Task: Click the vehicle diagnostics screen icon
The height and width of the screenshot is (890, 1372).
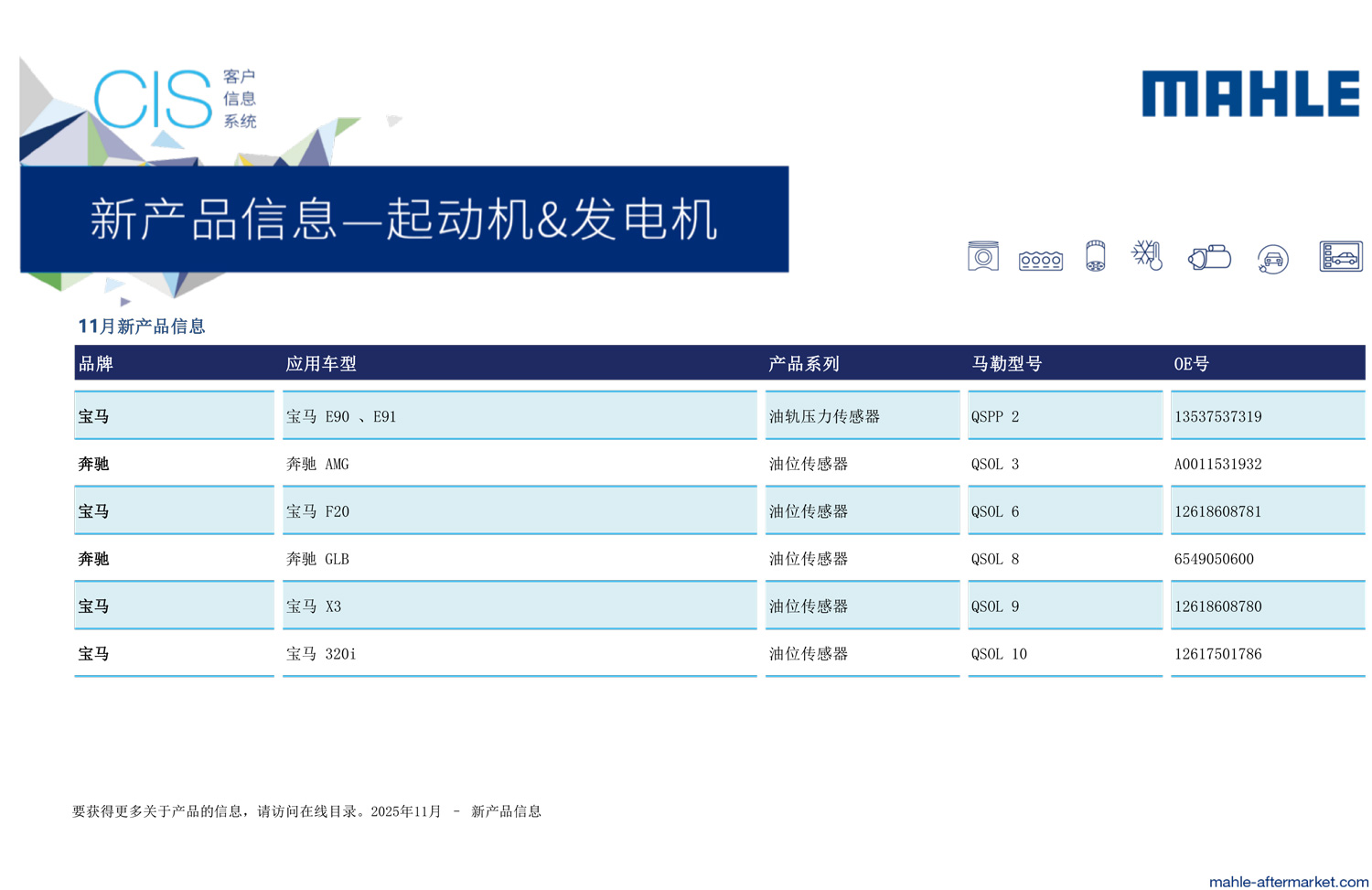Action: (1341, 257)
